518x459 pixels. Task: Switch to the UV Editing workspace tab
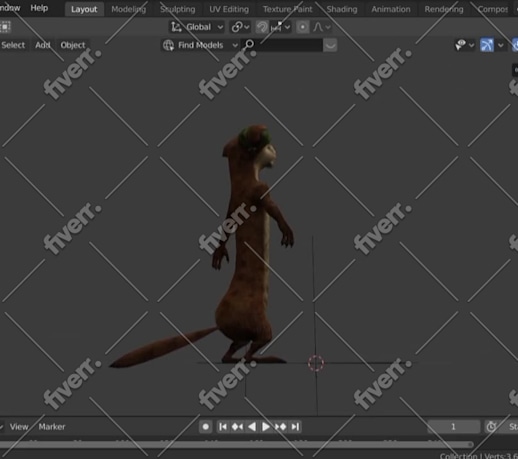[x=229, y=9]
